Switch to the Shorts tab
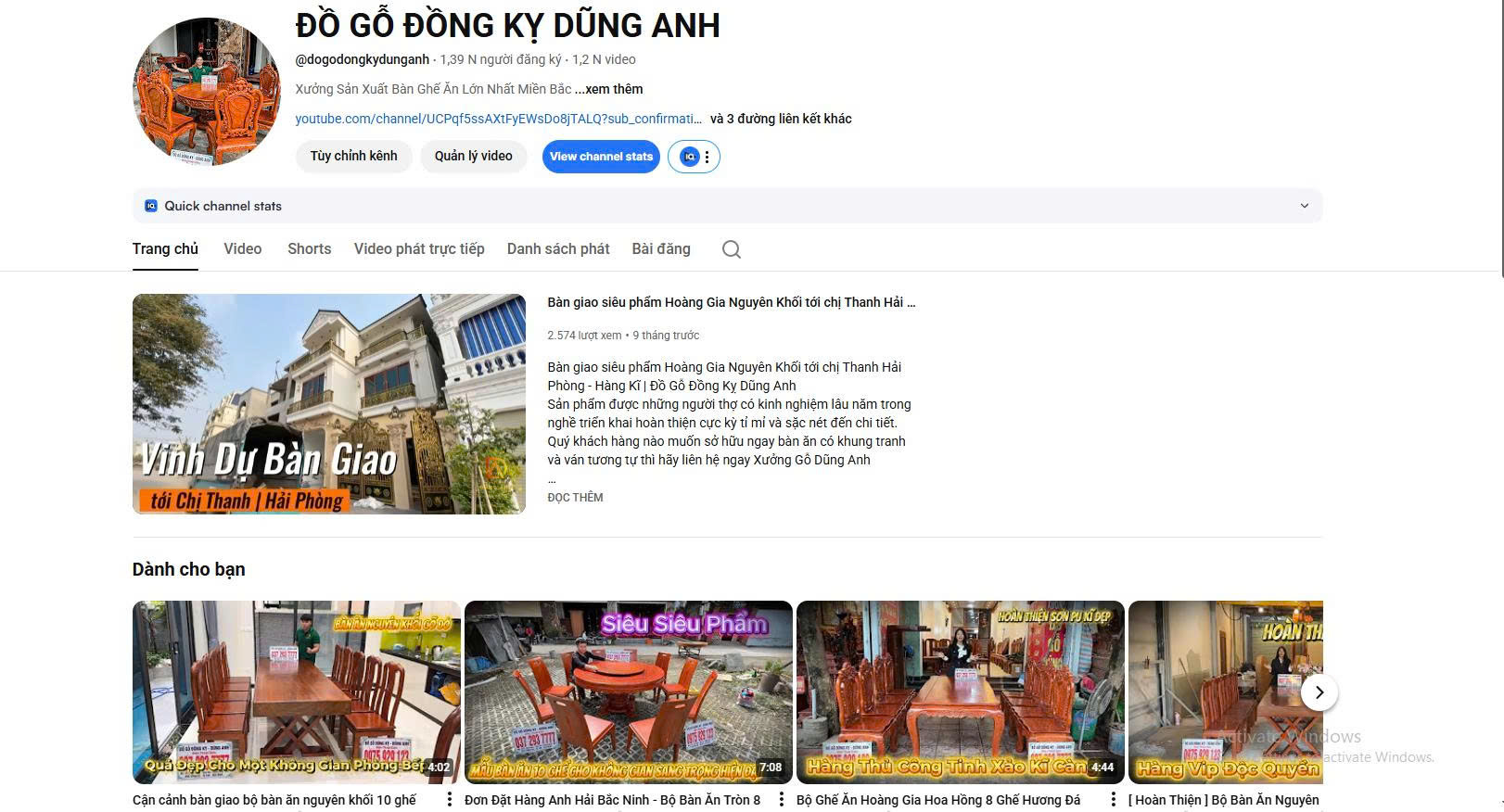This screenshot has width=1504, height=812. (x=309, y=248)
